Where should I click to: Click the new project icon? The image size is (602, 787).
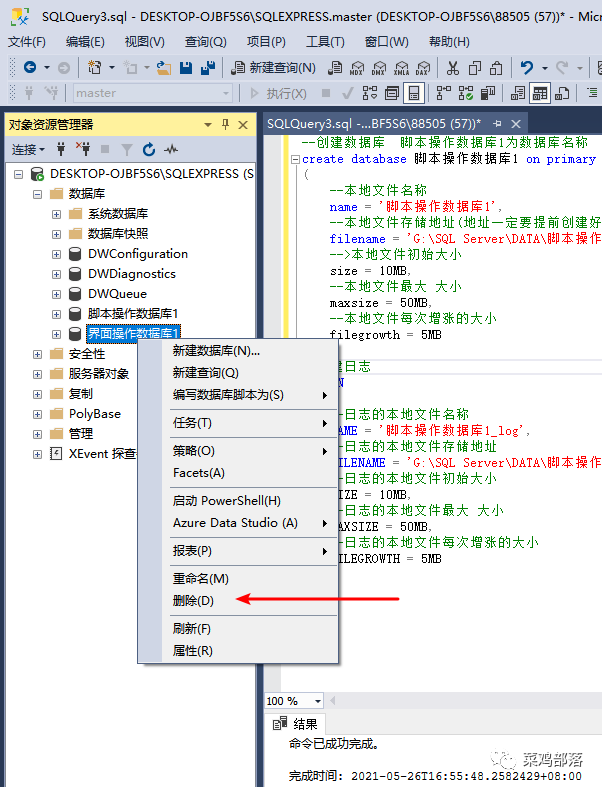click(x=94, y=67)
